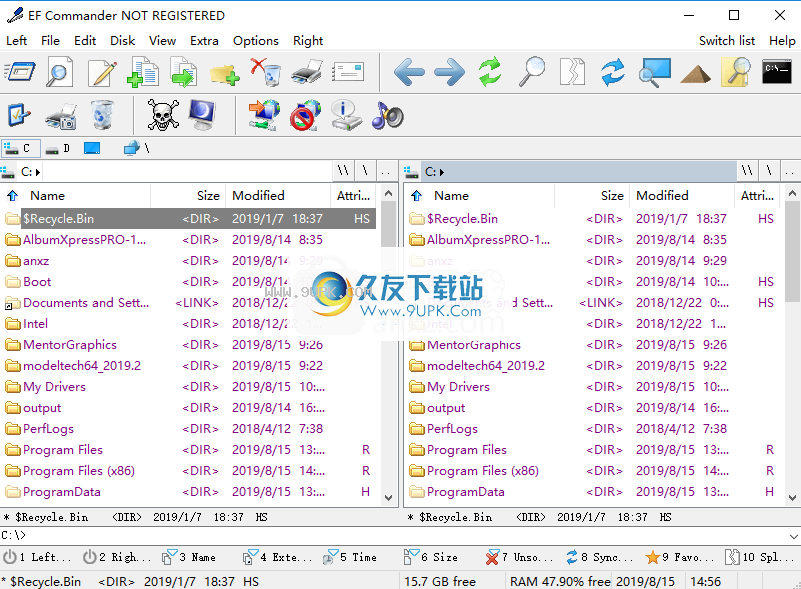801x589 pixels.
Task: Open the Right menu
Action: tap(308, 41)
